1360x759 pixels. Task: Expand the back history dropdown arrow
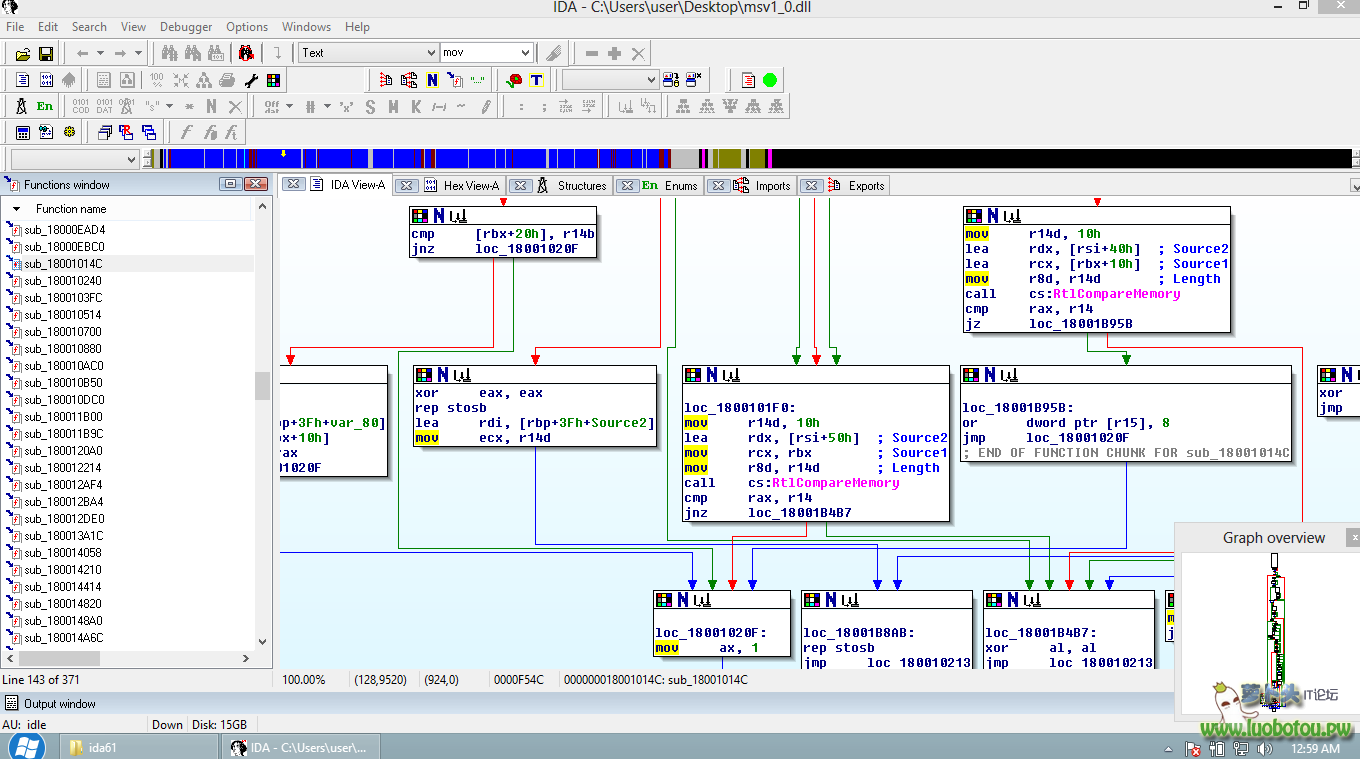pyautogui.click(x=101, y=53)
